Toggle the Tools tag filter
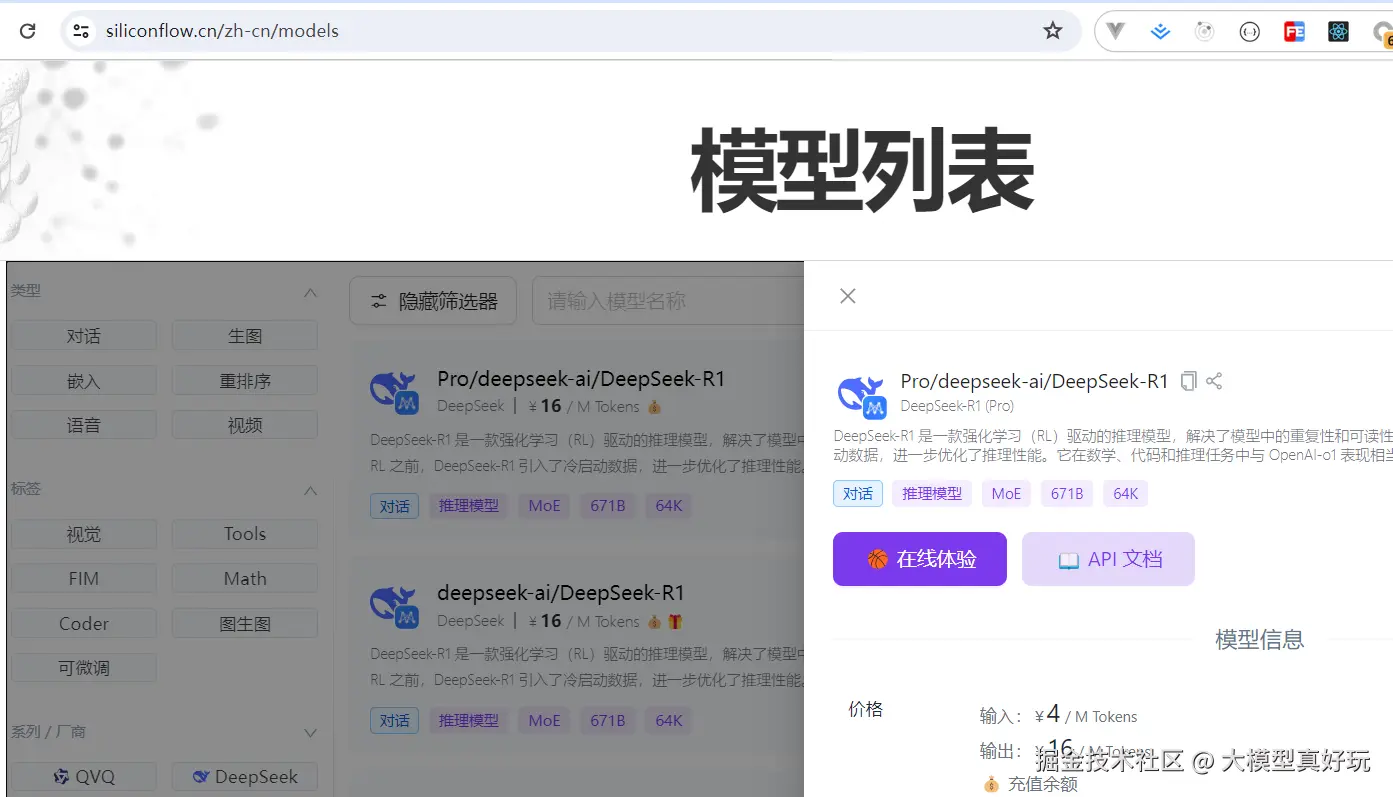Viewport: 1393px width, 797px height. [245, 534]
